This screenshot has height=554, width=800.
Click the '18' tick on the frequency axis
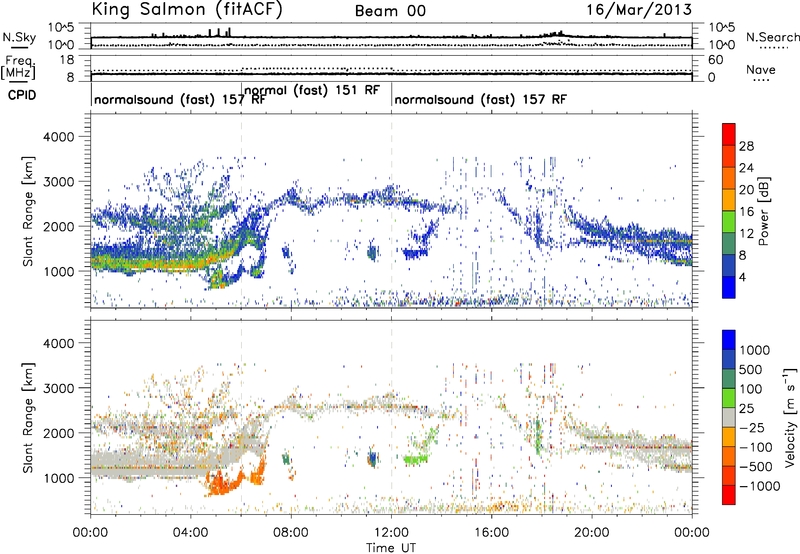tap(66, 60)
